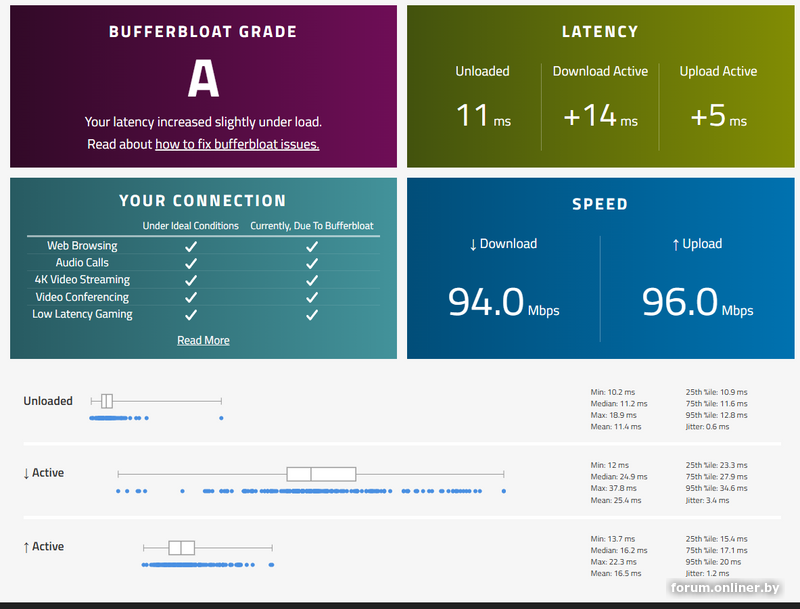Click the Unloaded box plot box
Image resolution: width=800 pixels, height=609 pixels.
pos(107,401)
